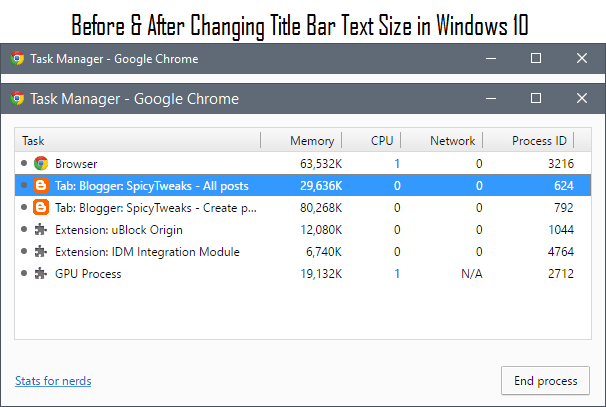The height and width of the screenshot is (407, 606).
Task: Click Chrome logo in the smaller title bar
Action: pyautogui.click(x=17, y=58)
